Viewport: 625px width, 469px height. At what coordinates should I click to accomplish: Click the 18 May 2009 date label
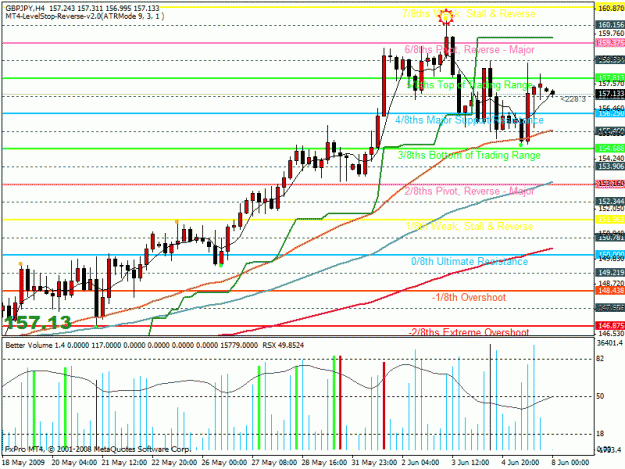23,463
